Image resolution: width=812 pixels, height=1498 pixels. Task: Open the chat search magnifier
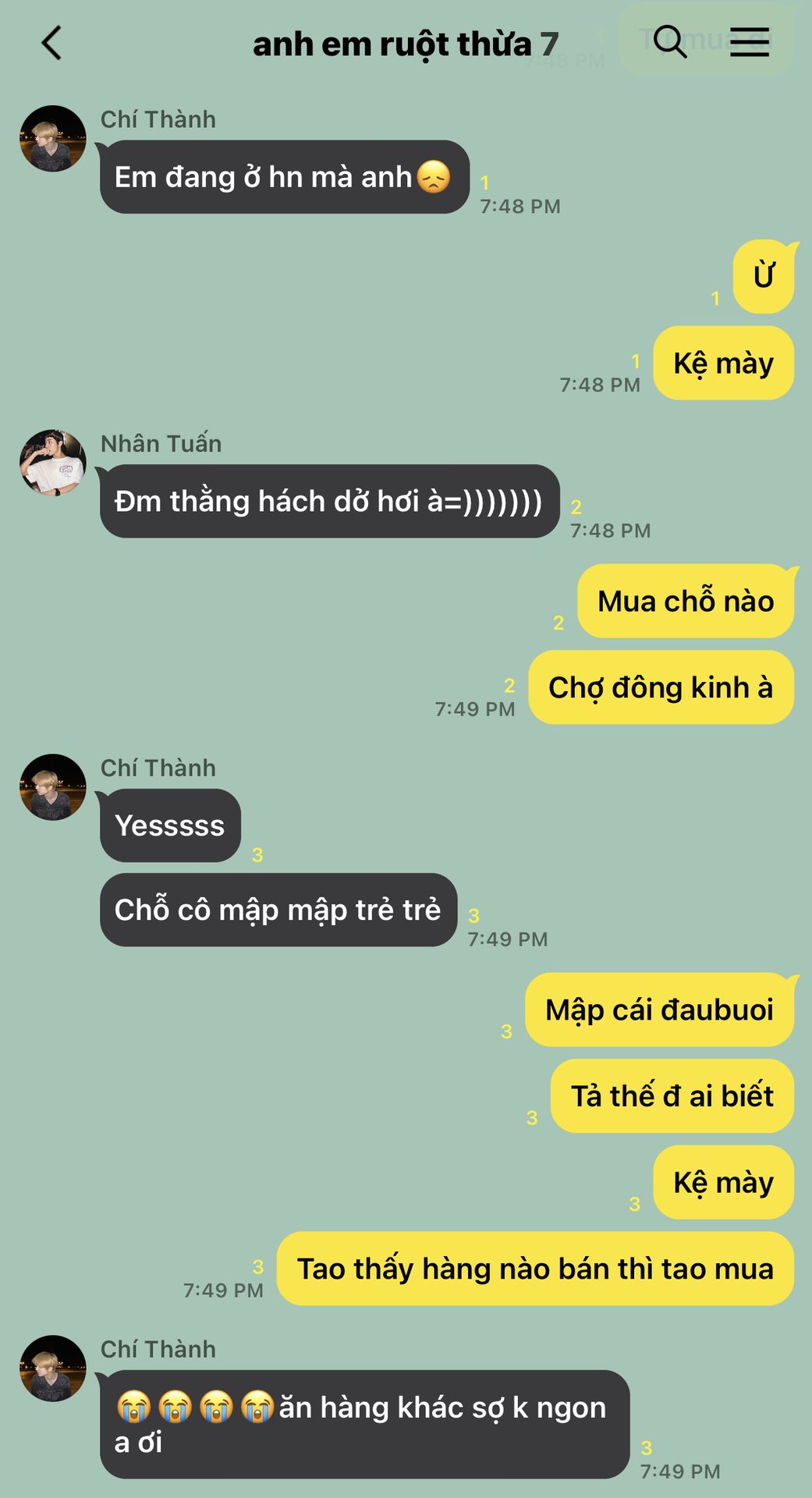click(x=669, y=41)
